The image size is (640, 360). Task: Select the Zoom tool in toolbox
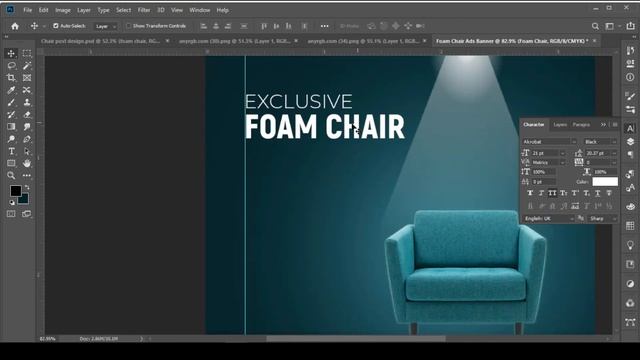click(11, 176)
